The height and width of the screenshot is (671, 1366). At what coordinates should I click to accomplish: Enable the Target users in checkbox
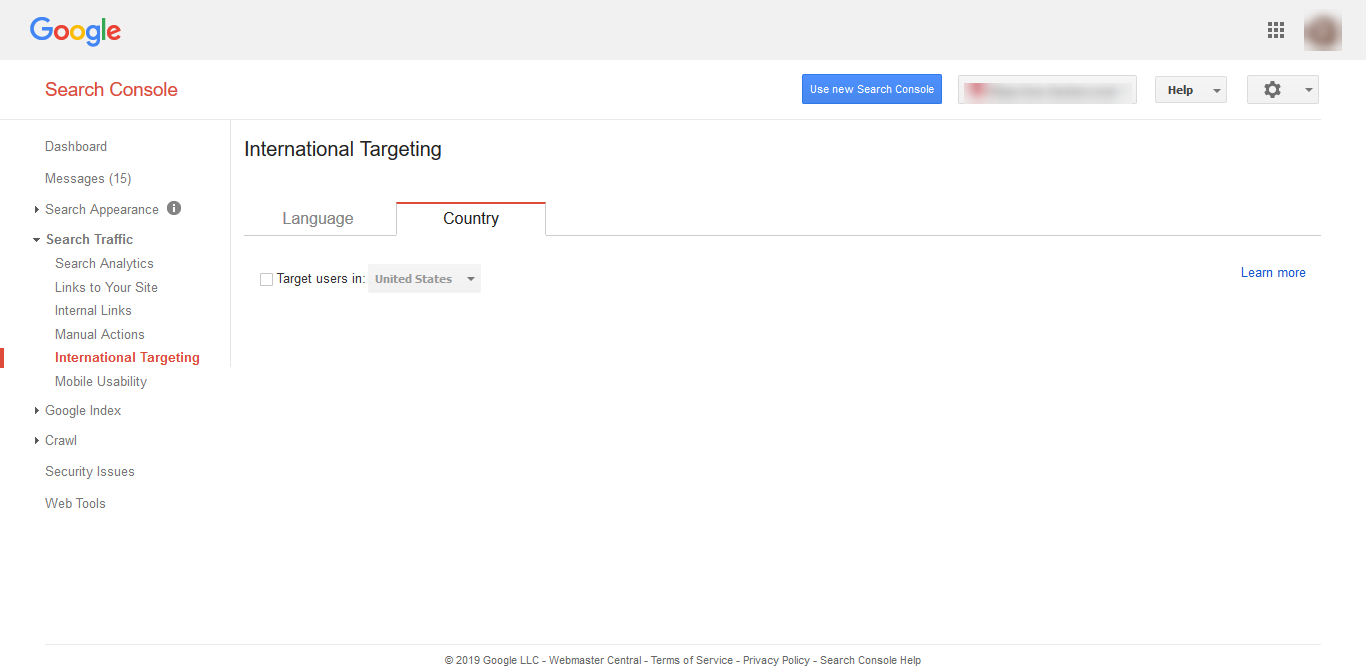266,280
